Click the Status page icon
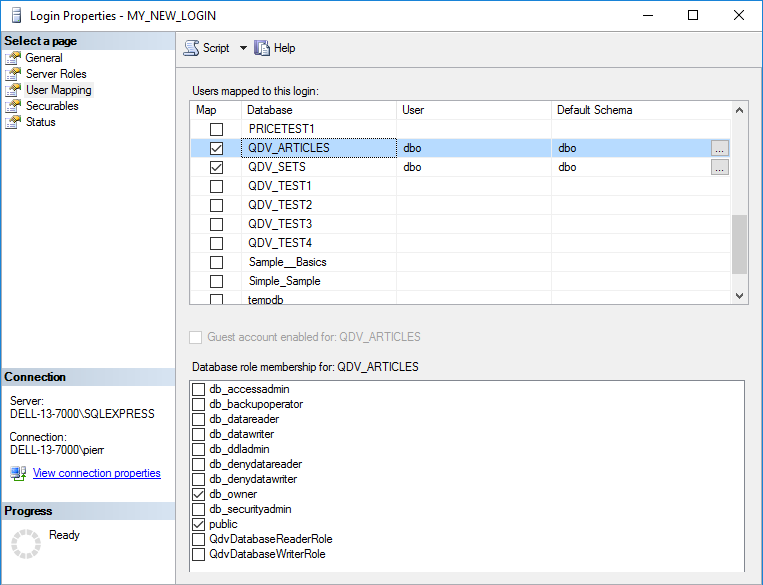Image resolution: width=763 pixels, height=585 pixels. [13, 122]
